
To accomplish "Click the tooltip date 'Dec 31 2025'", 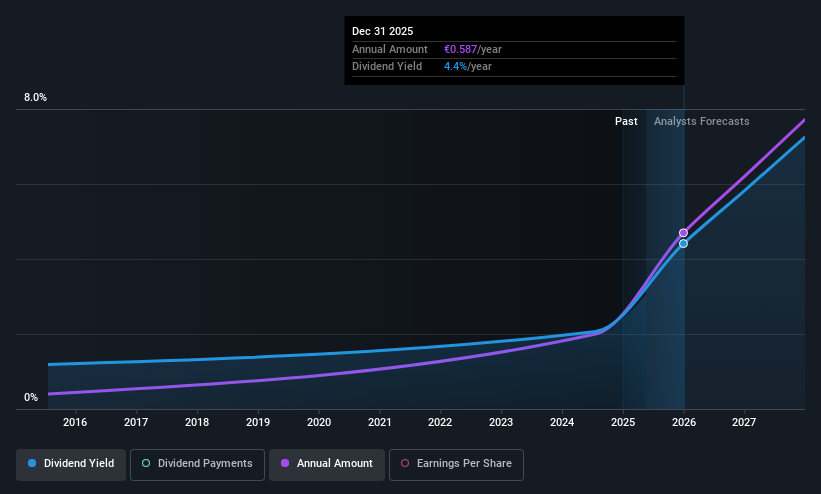I will pos(383,31).
